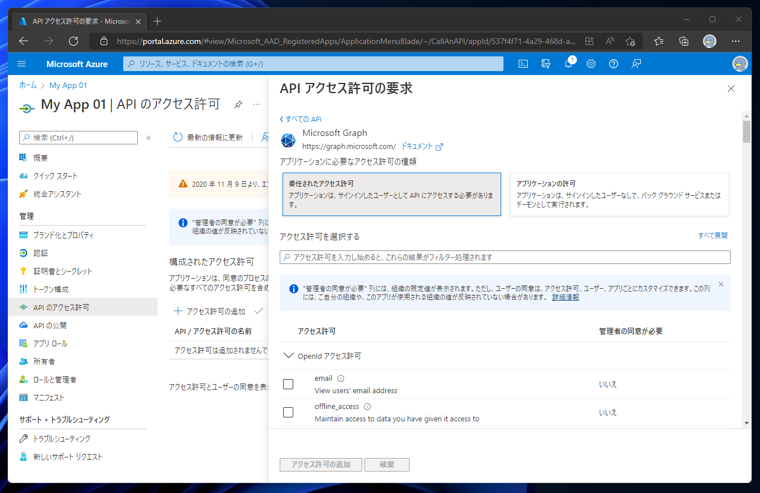Check the email permission checkbox

click(288, 384)
